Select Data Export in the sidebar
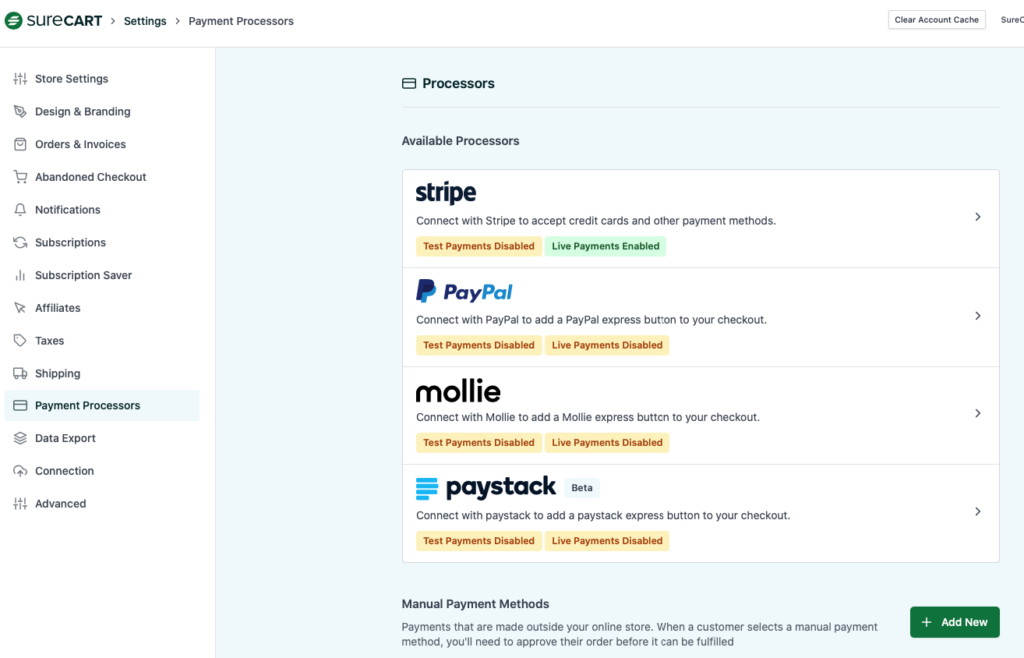The height and width of the screenshot is (658, 1024). click(x=65, y=438)
